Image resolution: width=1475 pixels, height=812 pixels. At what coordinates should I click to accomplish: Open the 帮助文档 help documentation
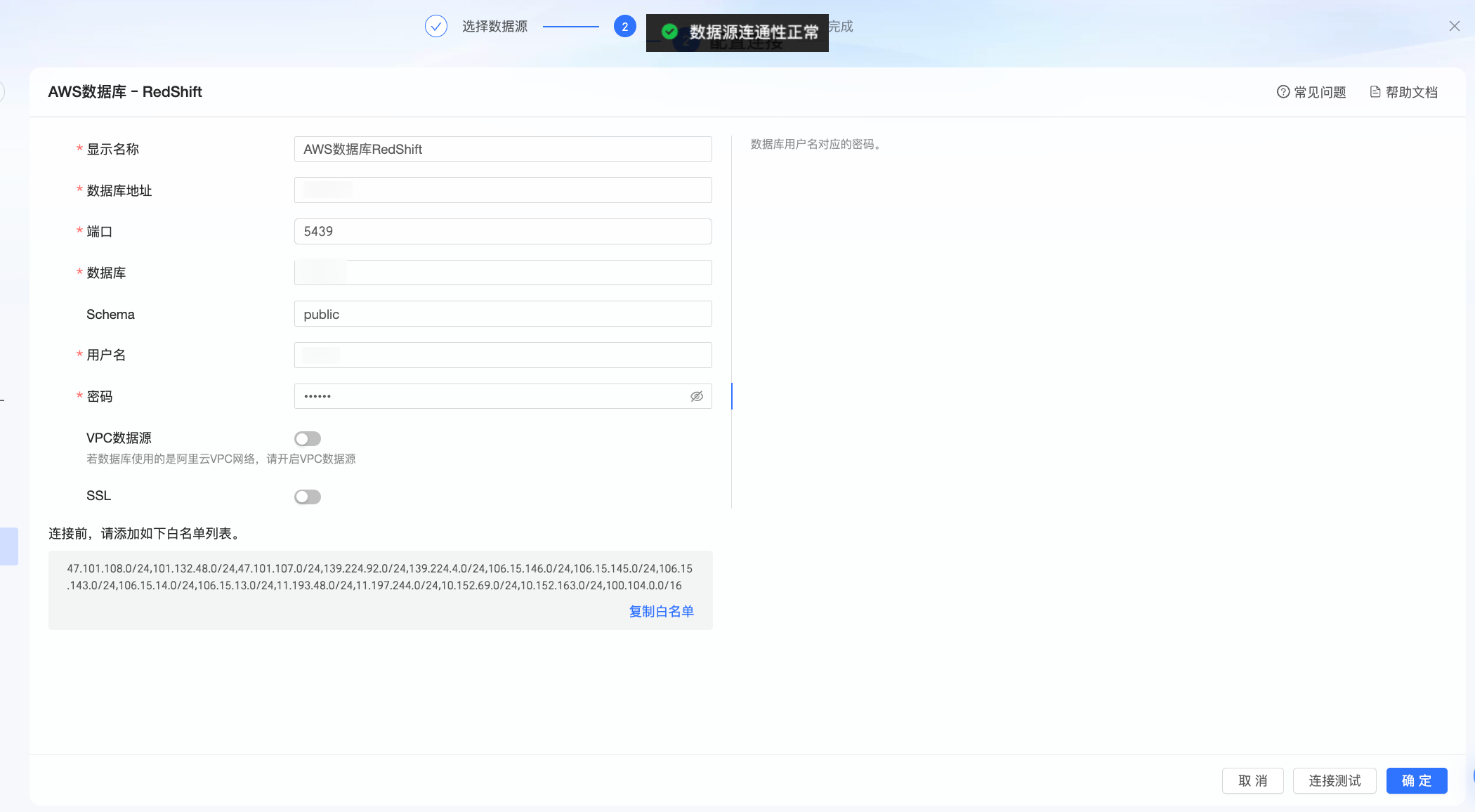1403,92
